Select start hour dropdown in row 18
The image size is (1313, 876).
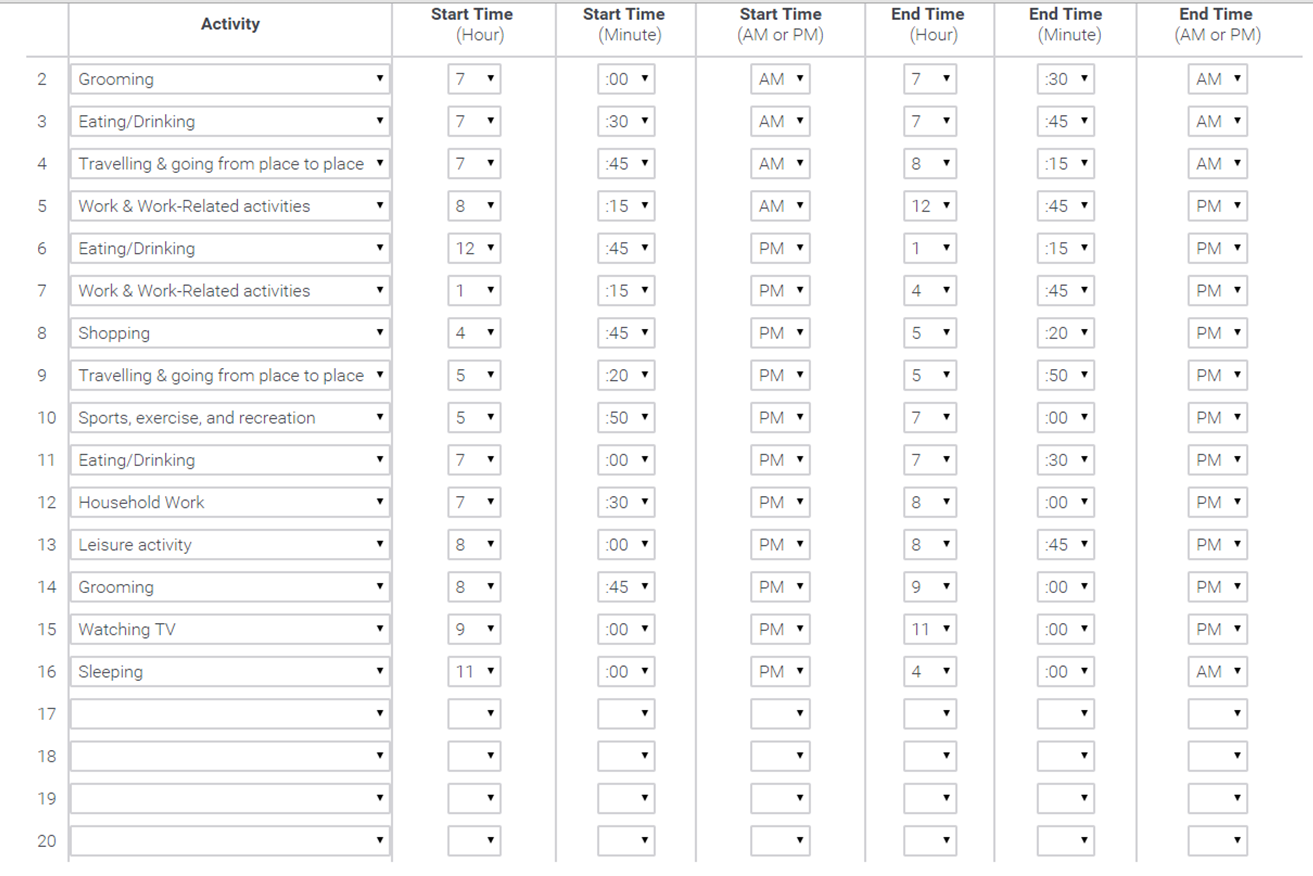[474, 757]
